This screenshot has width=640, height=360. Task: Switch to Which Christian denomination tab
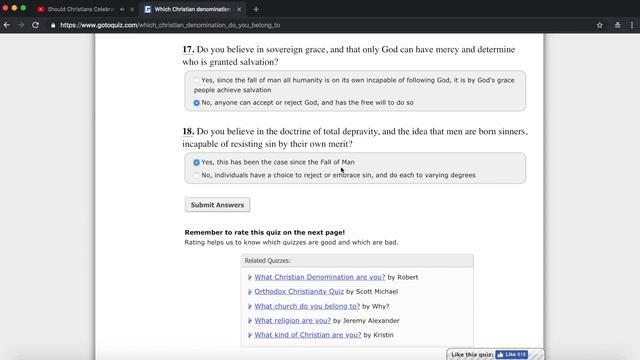pos(193,9)
